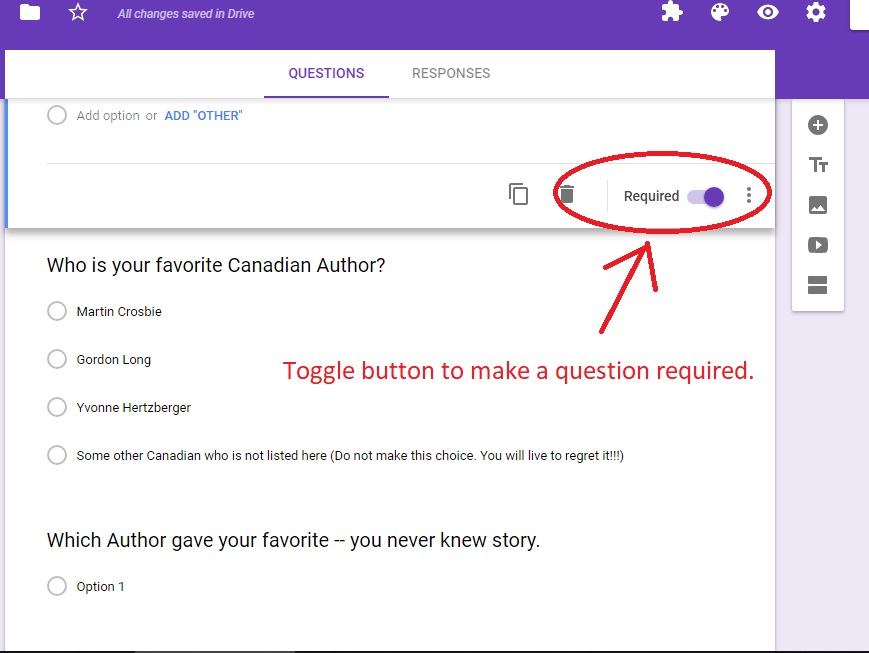
Task: Switch to the RESPONSES tab
Action: click(451, 73)
